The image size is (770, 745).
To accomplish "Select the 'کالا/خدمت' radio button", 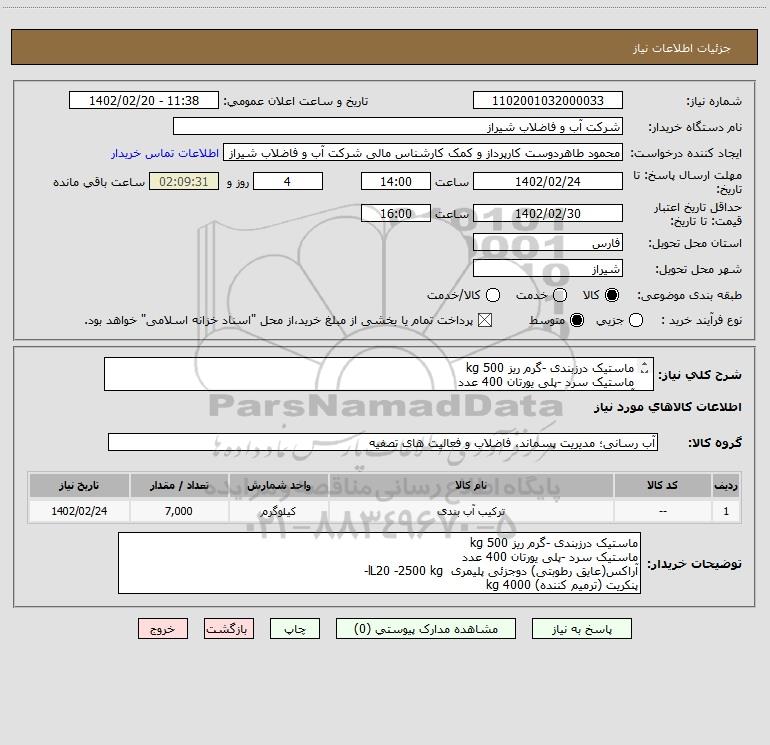I will [x=493, y=295].
